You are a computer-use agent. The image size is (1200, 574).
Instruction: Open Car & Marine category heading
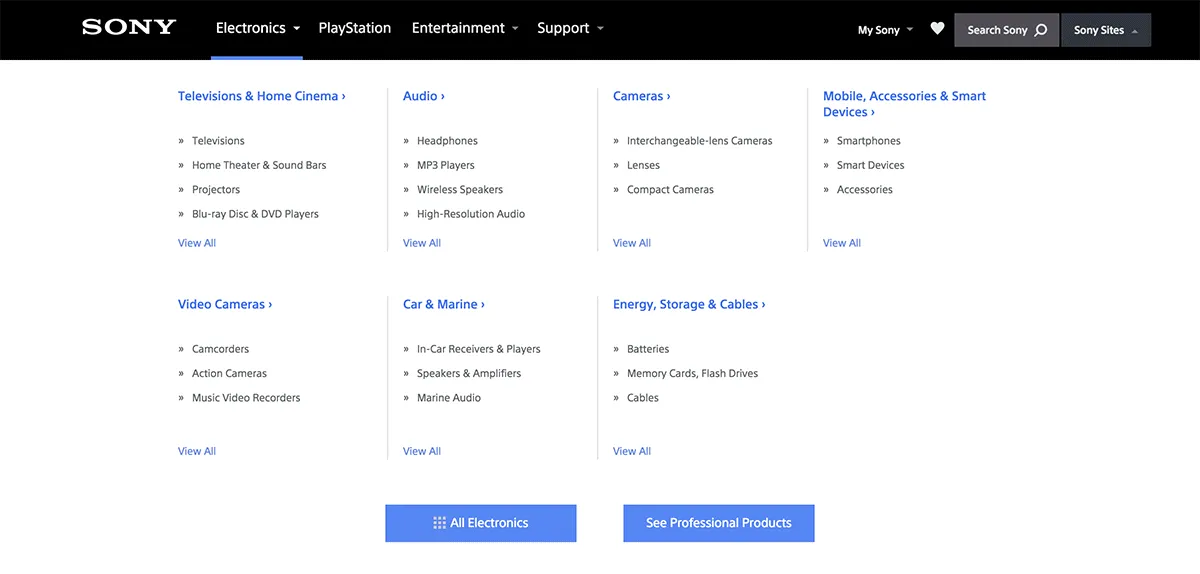tap(443, 304)
